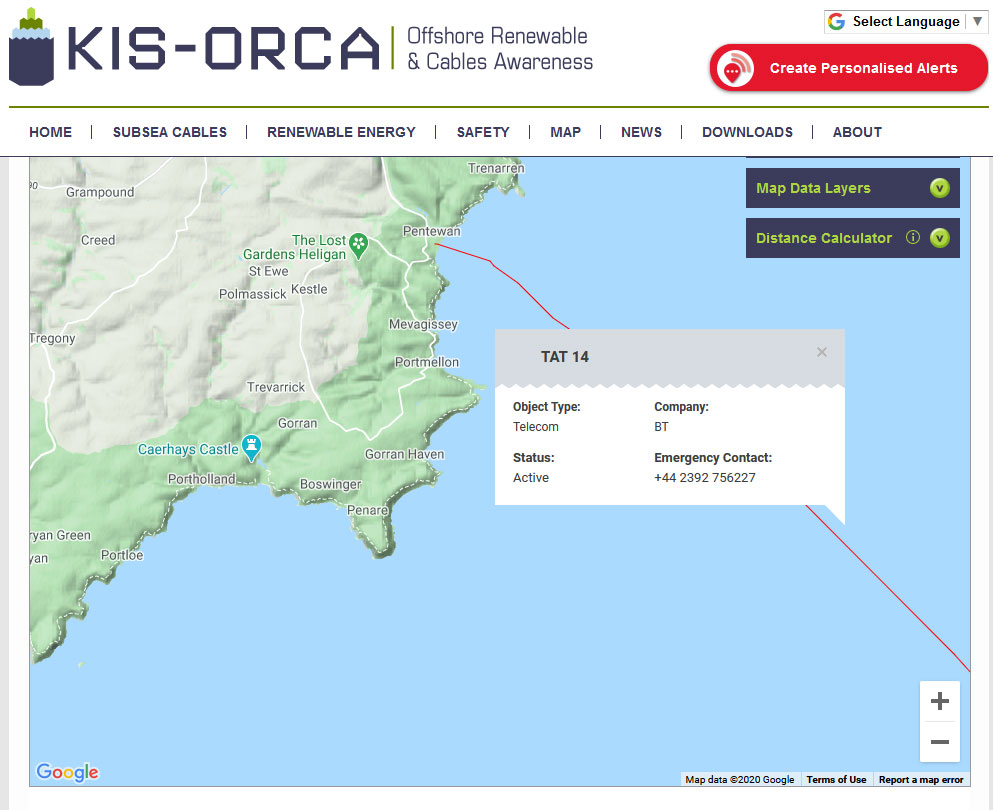This screenshot has height=810, width=993.
Task: Click the Active status value
Action: point(531,478)
